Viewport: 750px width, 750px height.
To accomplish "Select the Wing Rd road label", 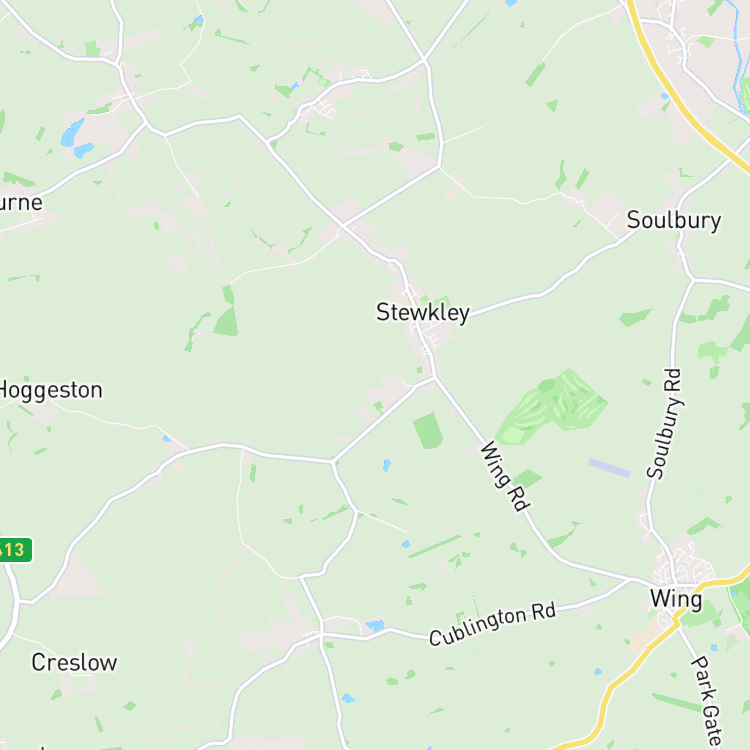I will coord(505,476).
